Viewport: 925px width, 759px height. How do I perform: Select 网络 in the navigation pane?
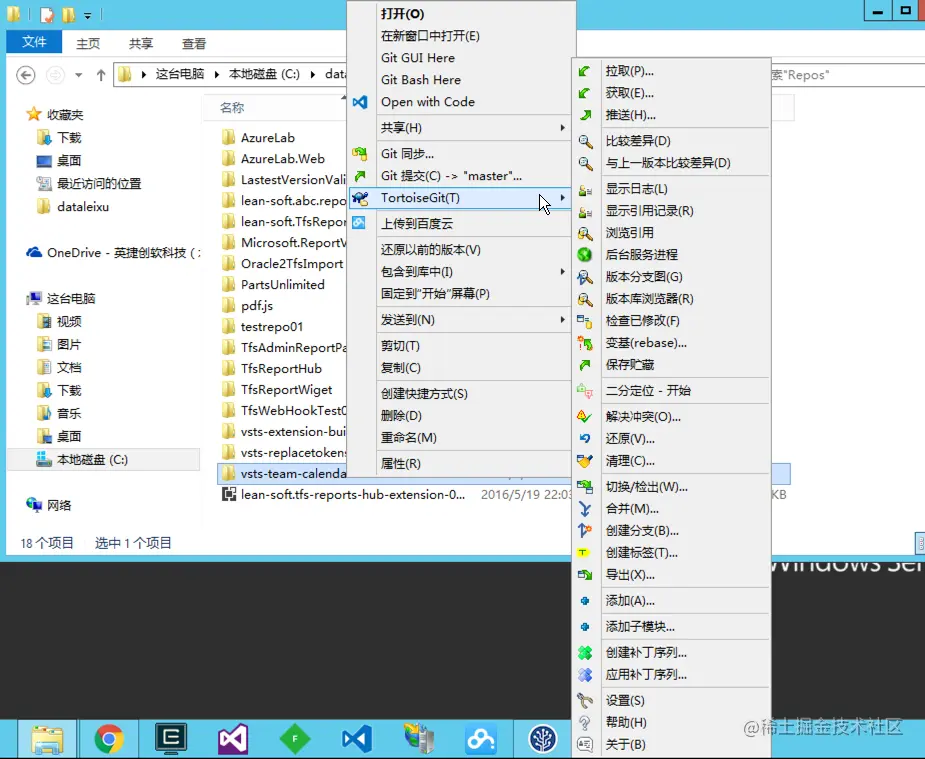[x=49, y=505]
